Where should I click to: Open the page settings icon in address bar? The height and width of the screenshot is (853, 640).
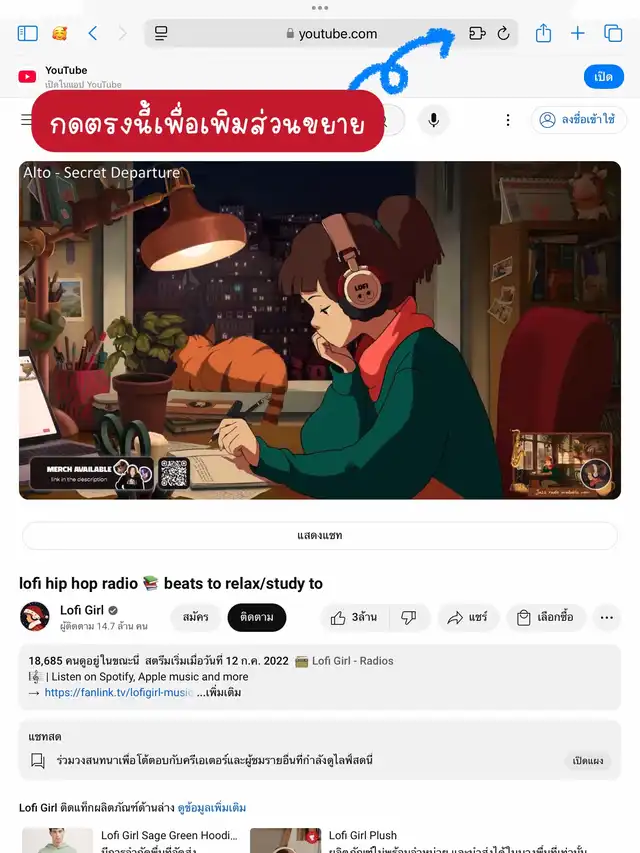click(x=161, y=34)
